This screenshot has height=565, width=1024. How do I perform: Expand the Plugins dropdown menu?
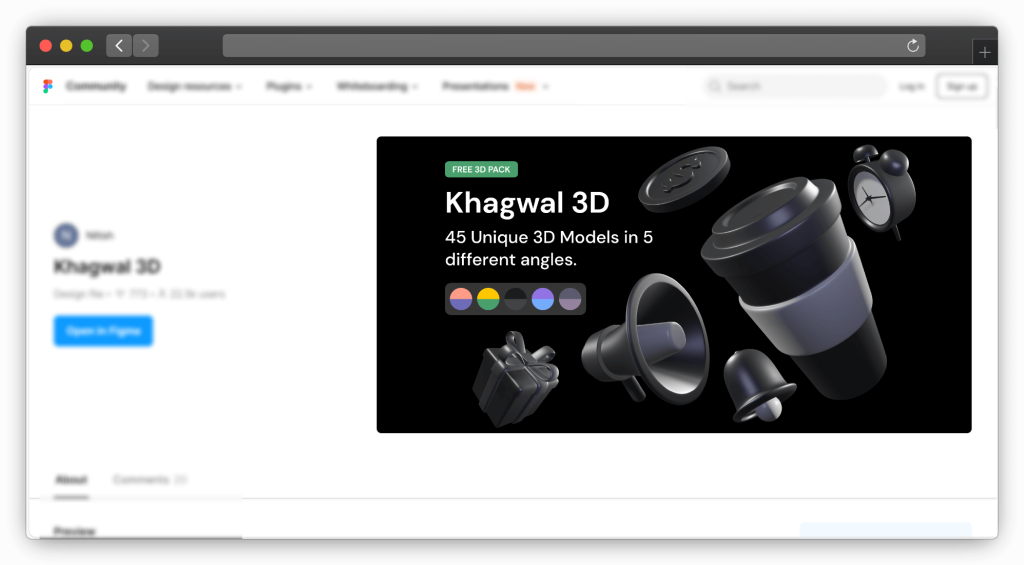coord(289,87)
